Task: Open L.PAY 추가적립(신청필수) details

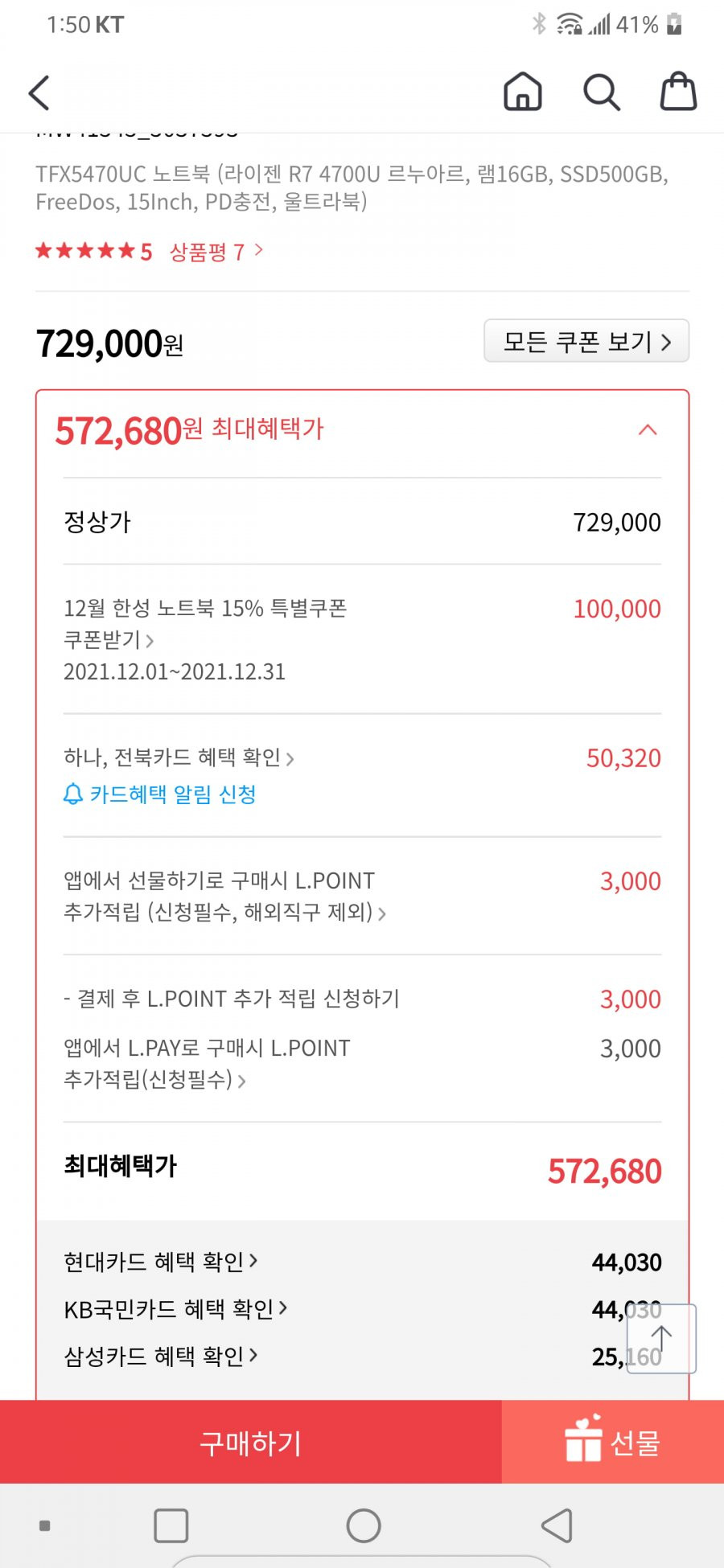Action: 207,1064
